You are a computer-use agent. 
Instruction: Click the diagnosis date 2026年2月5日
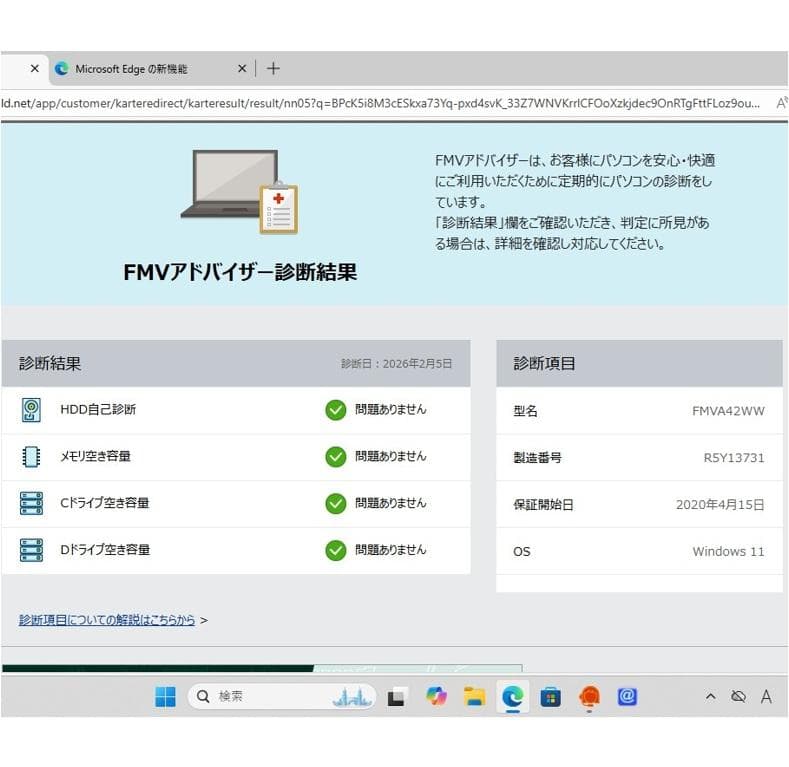coord(417,364)
